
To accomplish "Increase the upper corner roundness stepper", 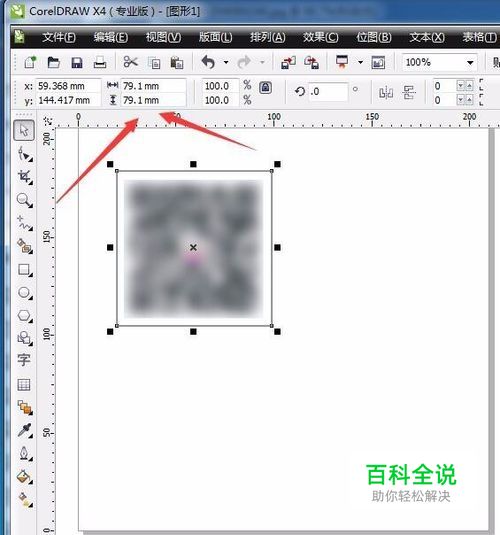I will (470, 86).
